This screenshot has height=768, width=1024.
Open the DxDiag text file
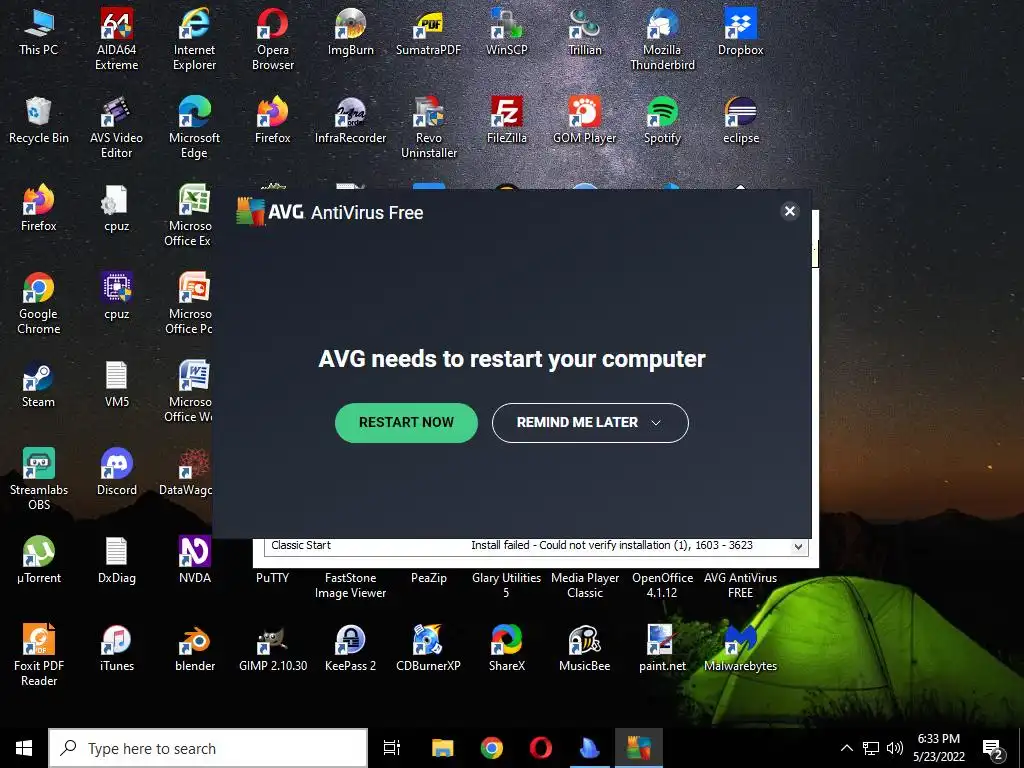(116, 560)
